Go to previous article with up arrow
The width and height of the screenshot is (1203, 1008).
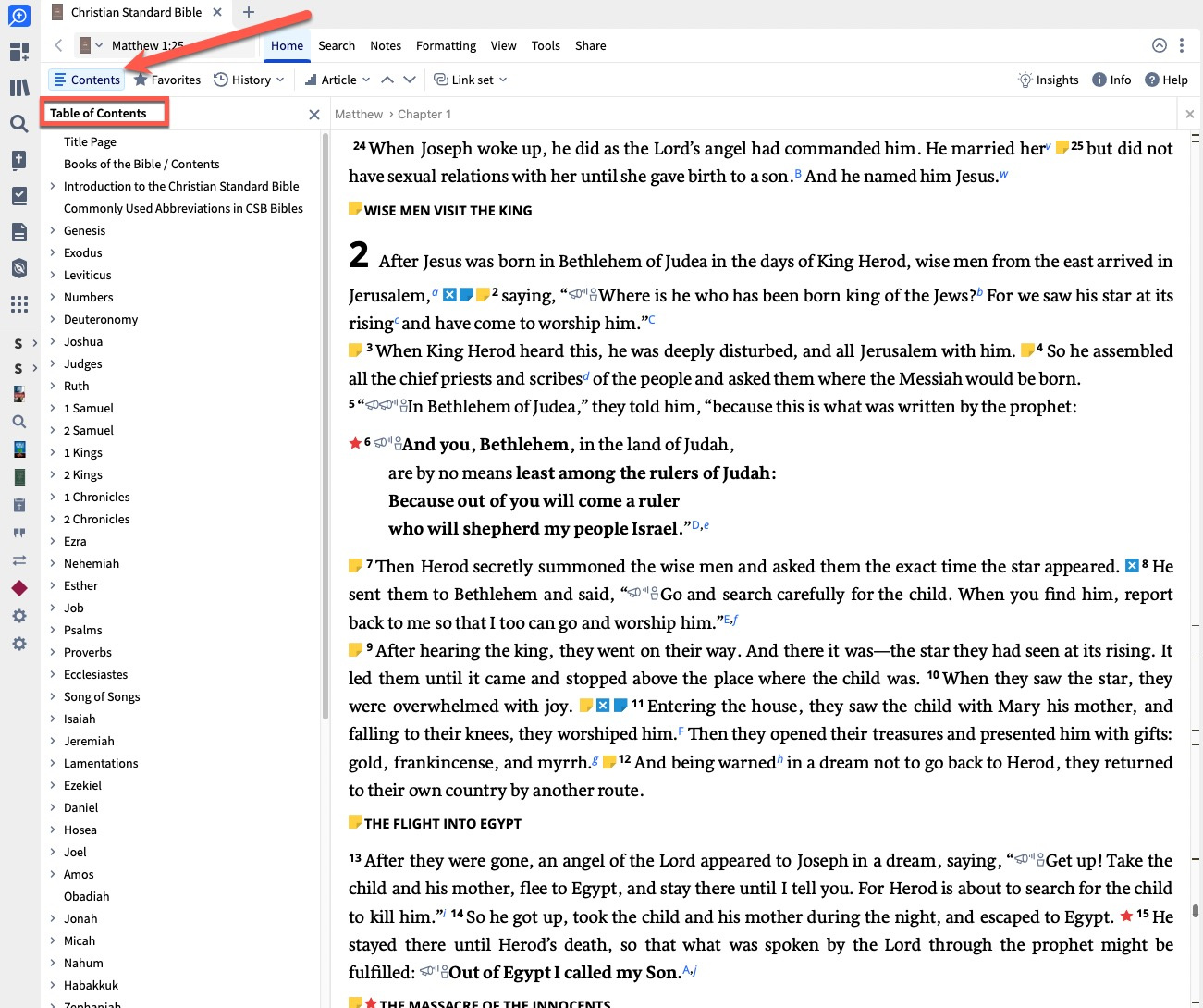(387, 80)
